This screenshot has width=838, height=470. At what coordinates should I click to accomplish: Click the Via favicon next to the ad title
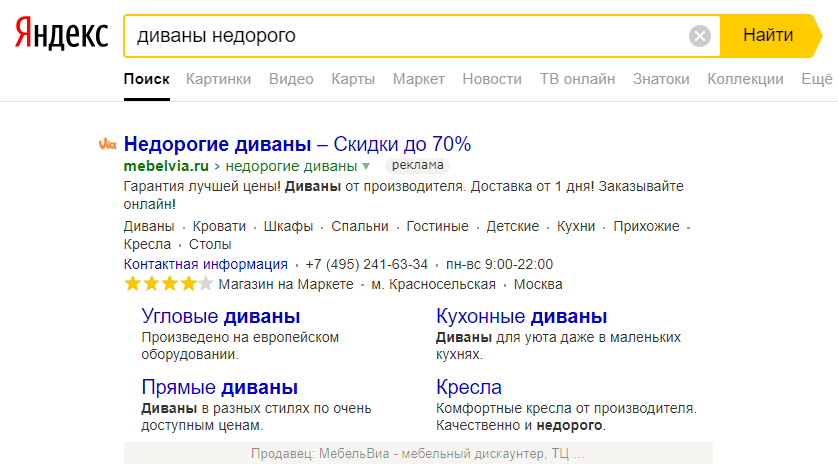coord(107,144)
